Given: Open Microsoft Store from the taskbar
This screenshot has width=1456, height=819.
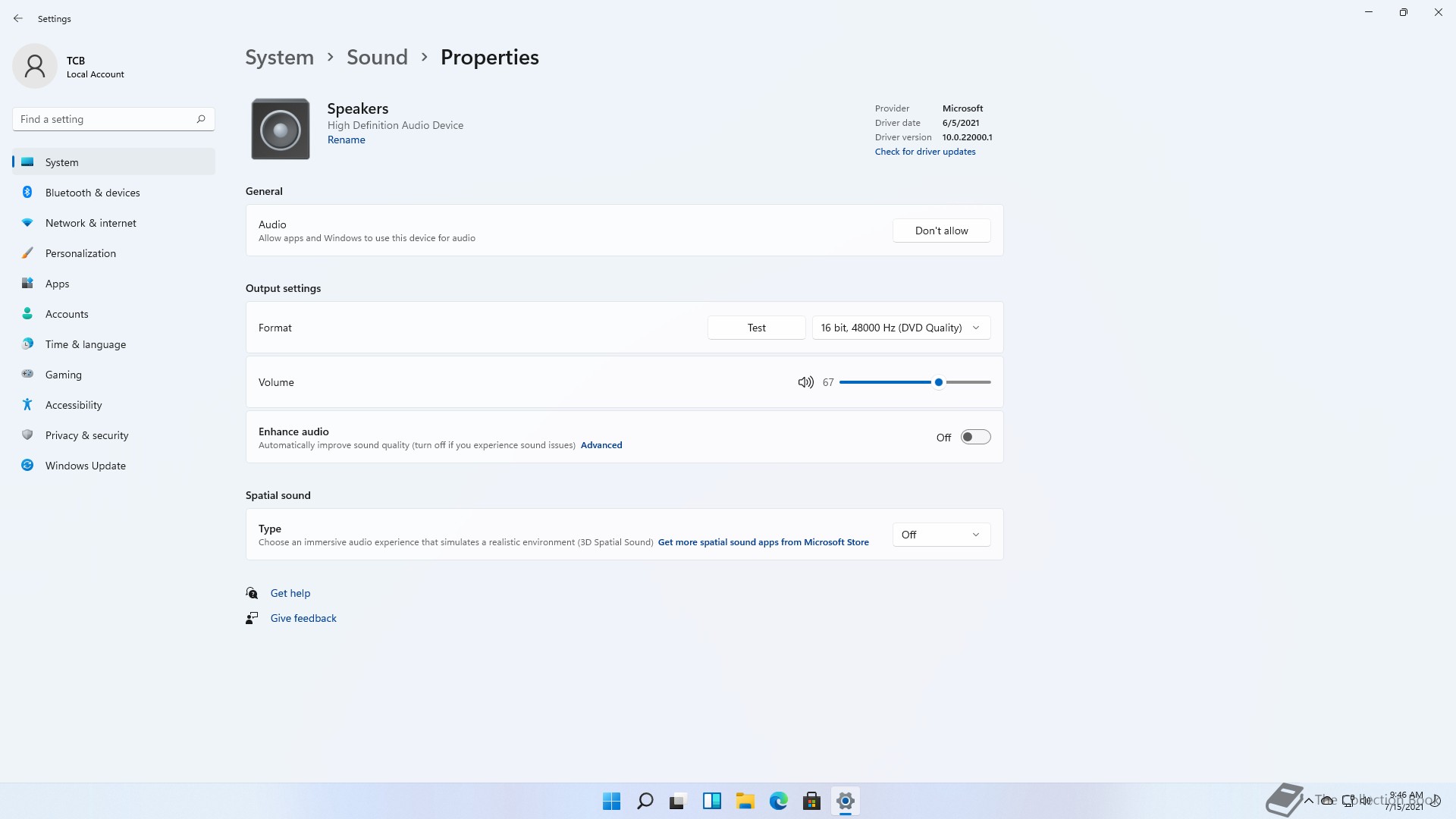Looking at the screenshot, I should 811,801.
